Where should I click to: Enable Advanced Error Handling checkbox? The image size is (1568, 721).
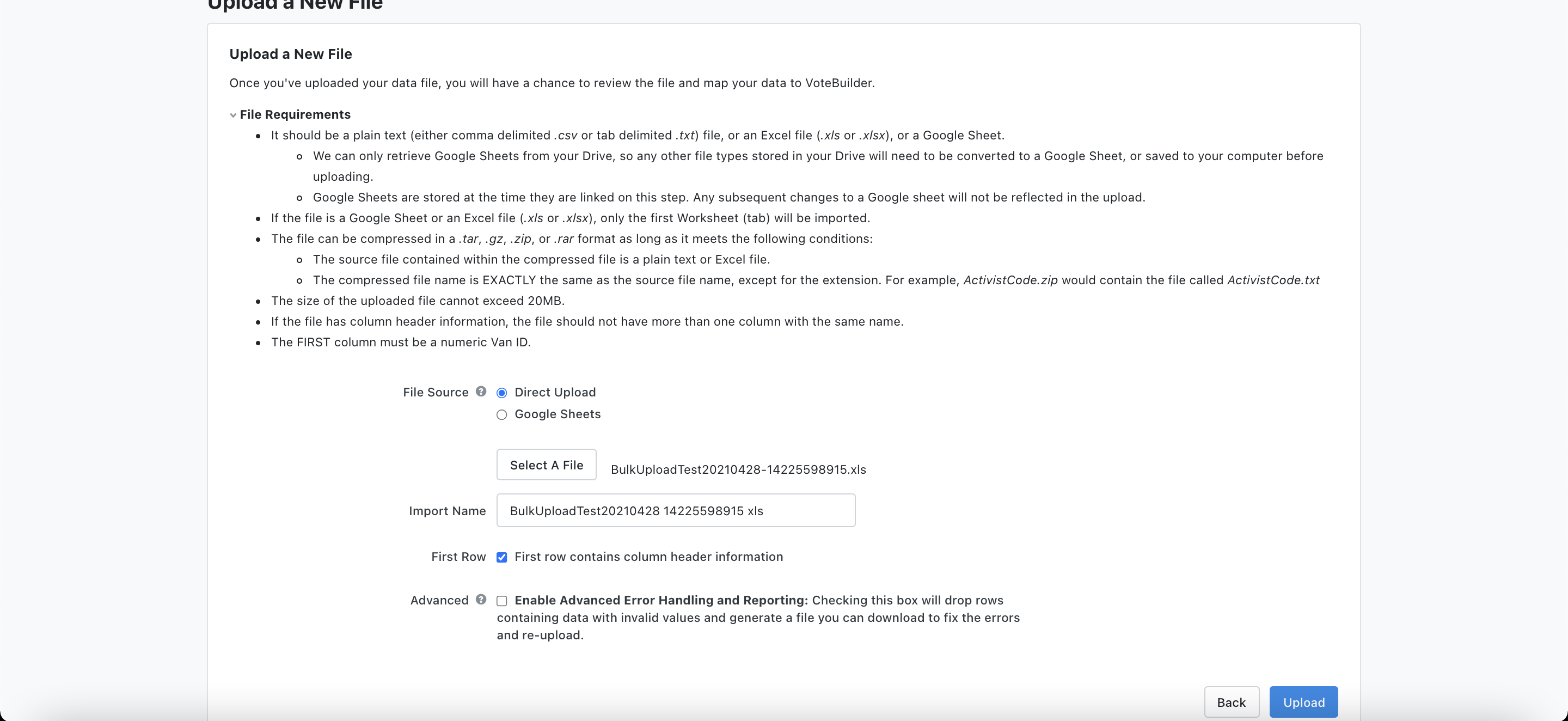click(501, 601)
